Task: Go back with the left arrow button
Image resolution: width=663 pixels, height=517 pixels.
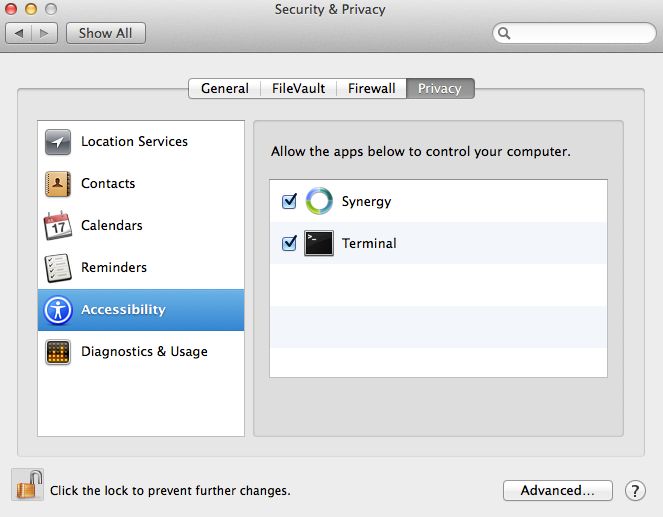Action: 19,33
